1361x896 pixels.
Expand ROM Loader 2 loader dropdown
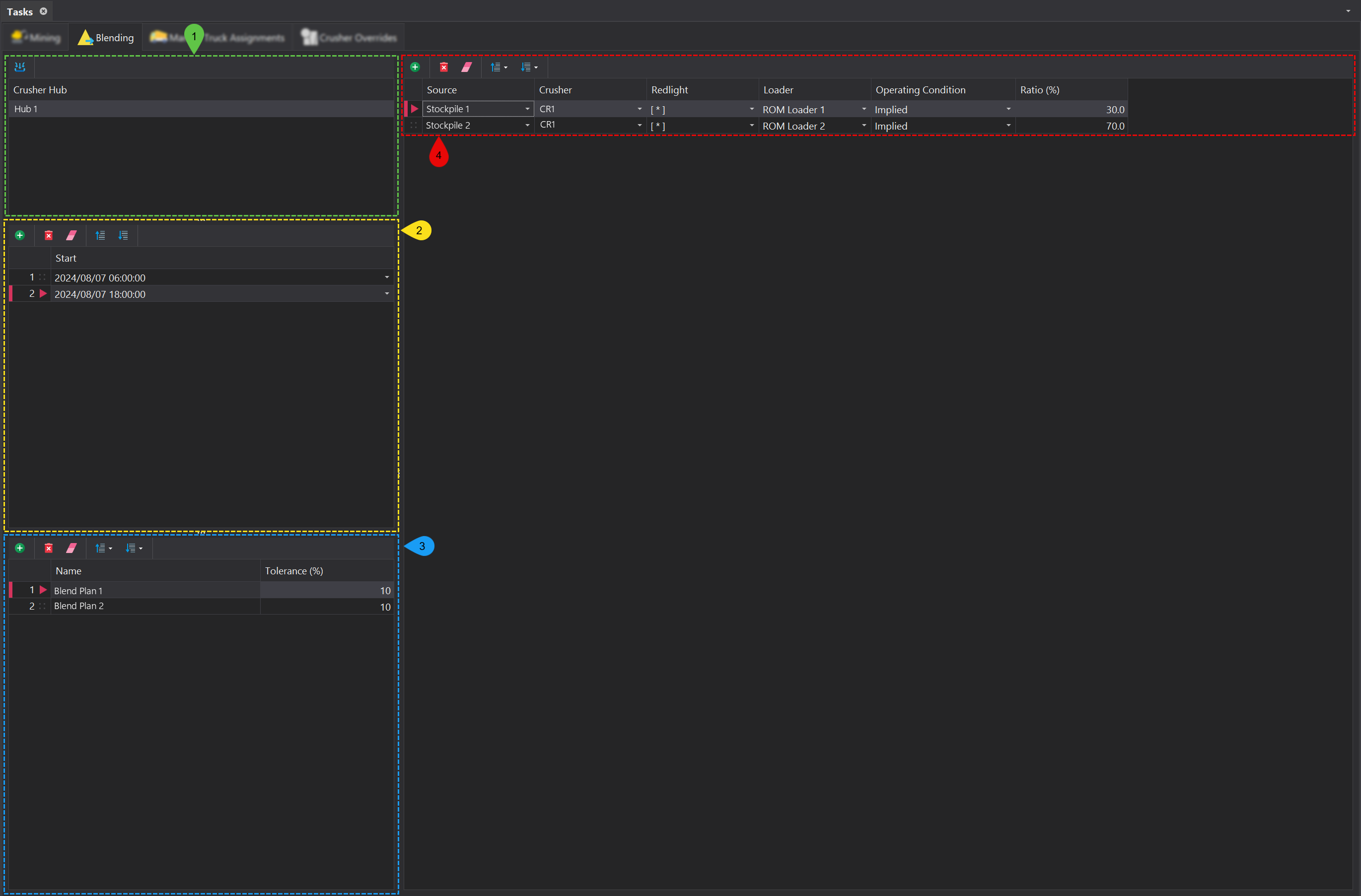[863, 125]
